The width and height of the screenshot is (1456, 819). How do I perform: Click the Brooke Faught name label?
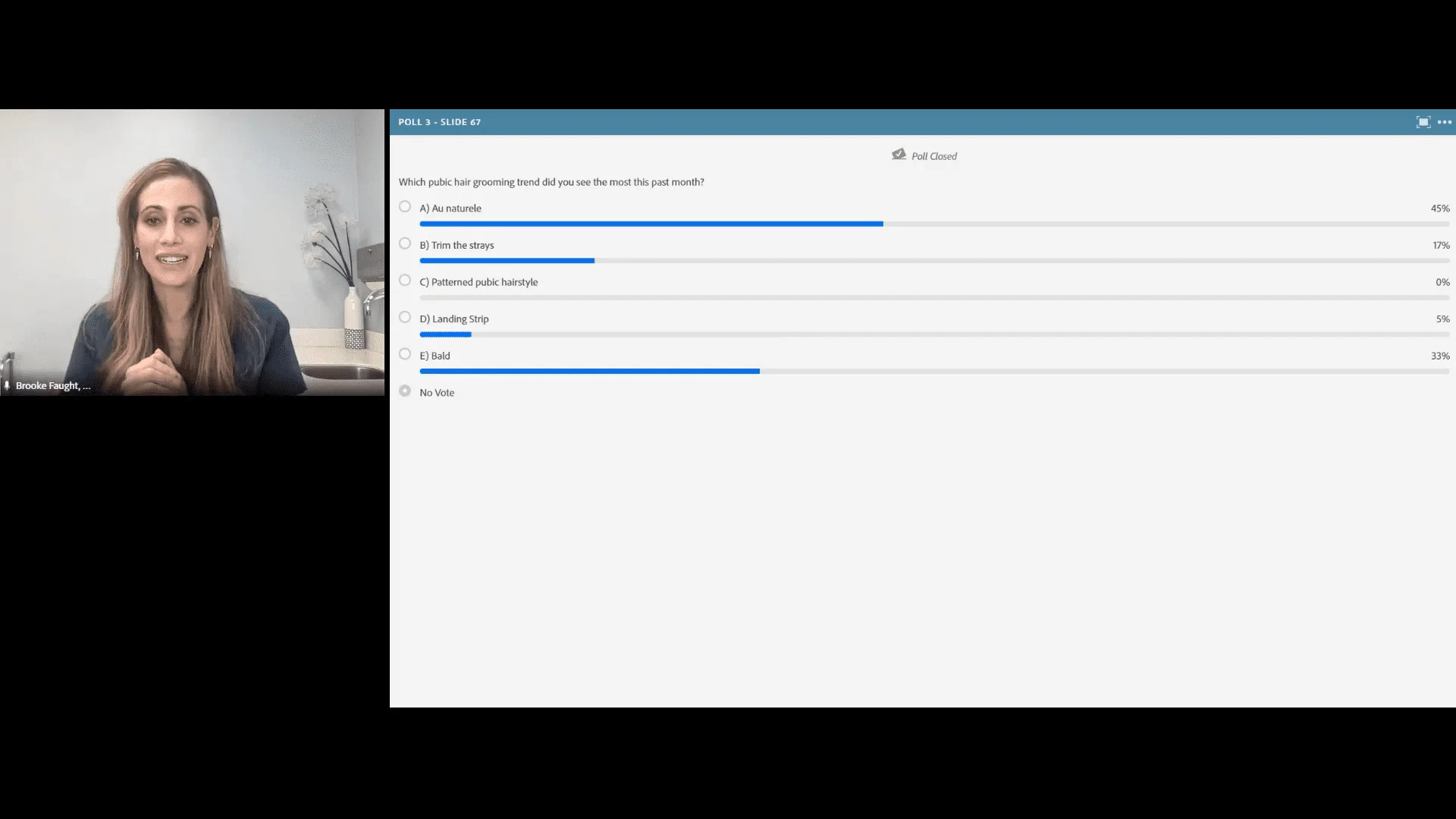pos(53,386)
